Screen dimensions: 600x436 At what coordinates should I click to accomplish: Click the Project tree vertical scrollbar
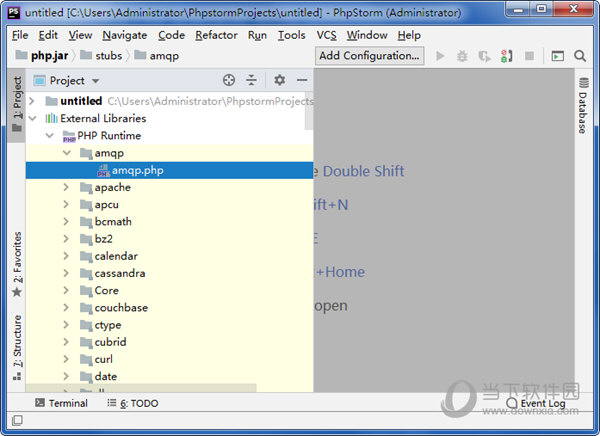click(309, 111)
